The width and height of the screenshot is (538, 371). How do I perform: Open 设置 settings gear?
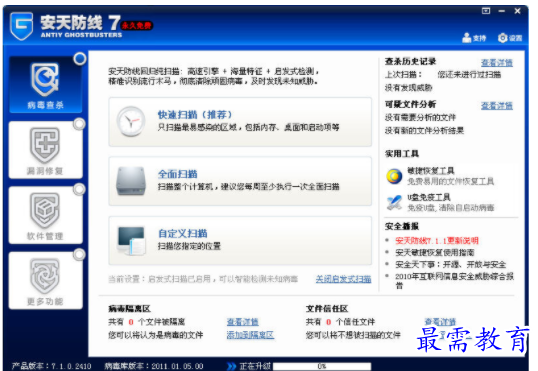click(x=510, y=38)
